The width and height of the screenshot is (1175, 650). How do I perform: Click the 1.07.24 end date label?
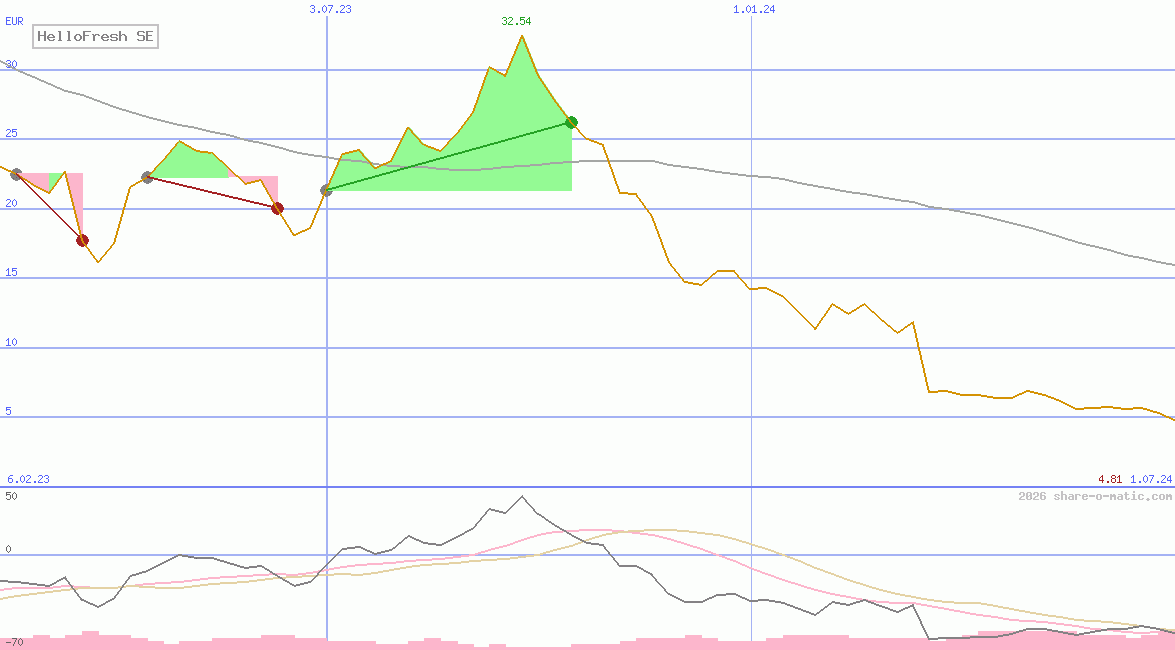1151,479
